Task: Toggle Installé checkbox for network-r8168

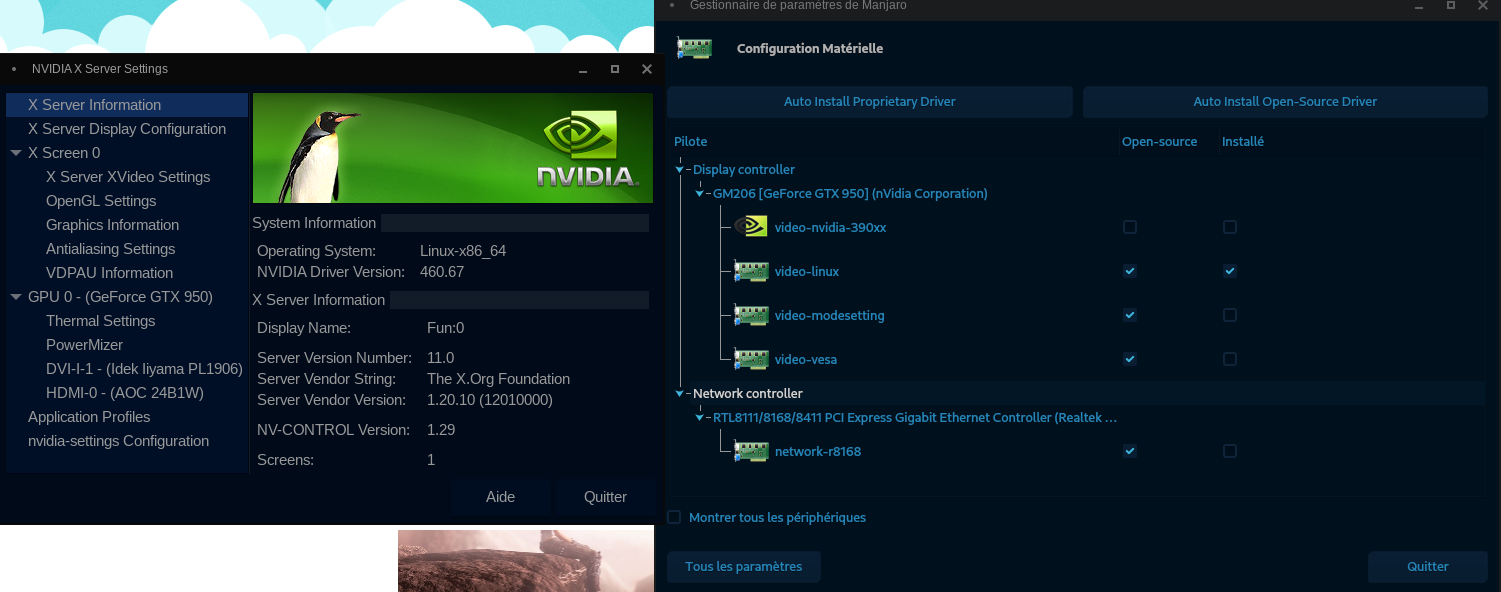Action: pos(1230,451)
